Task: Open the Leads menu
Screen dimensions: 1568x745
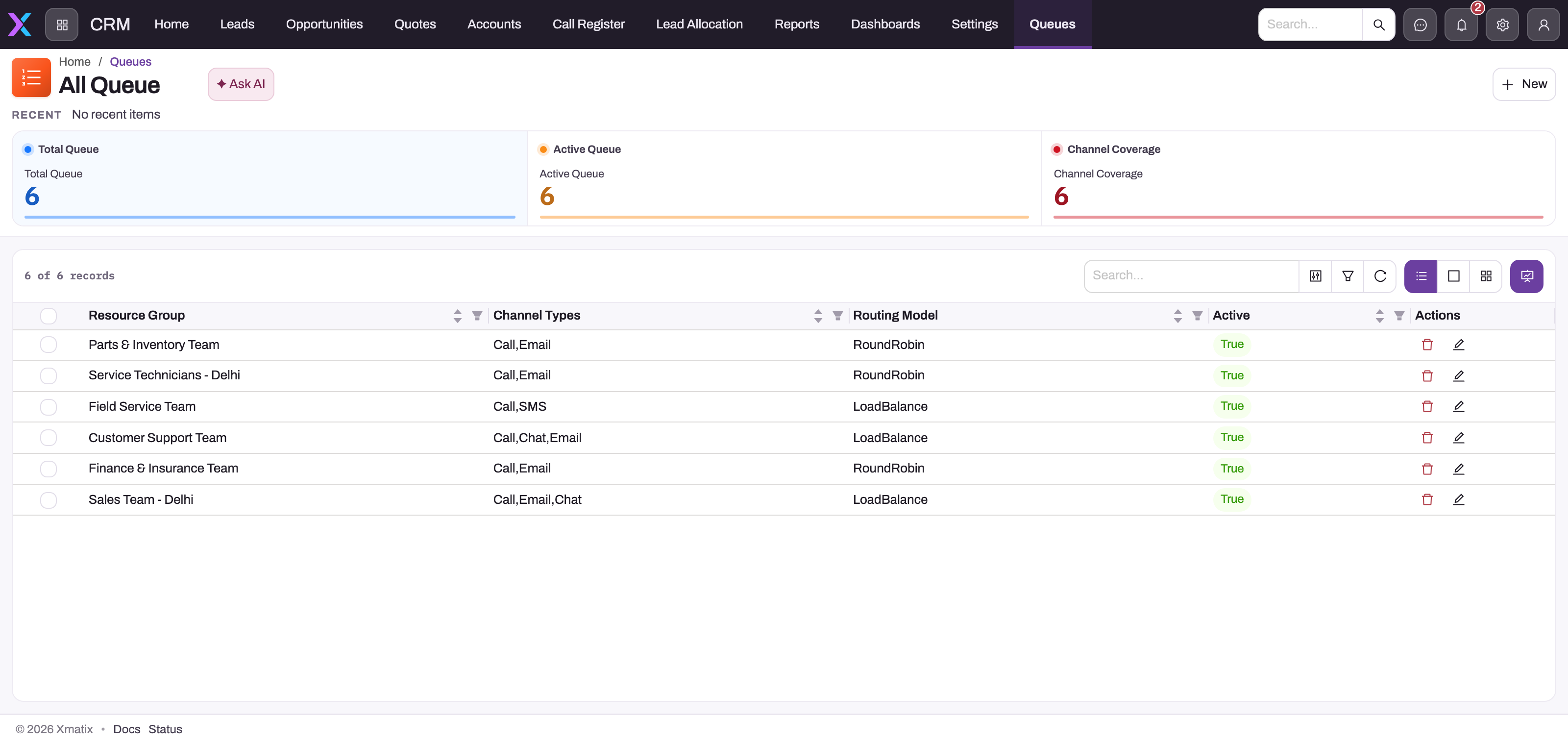Action: tap(237, 25)
